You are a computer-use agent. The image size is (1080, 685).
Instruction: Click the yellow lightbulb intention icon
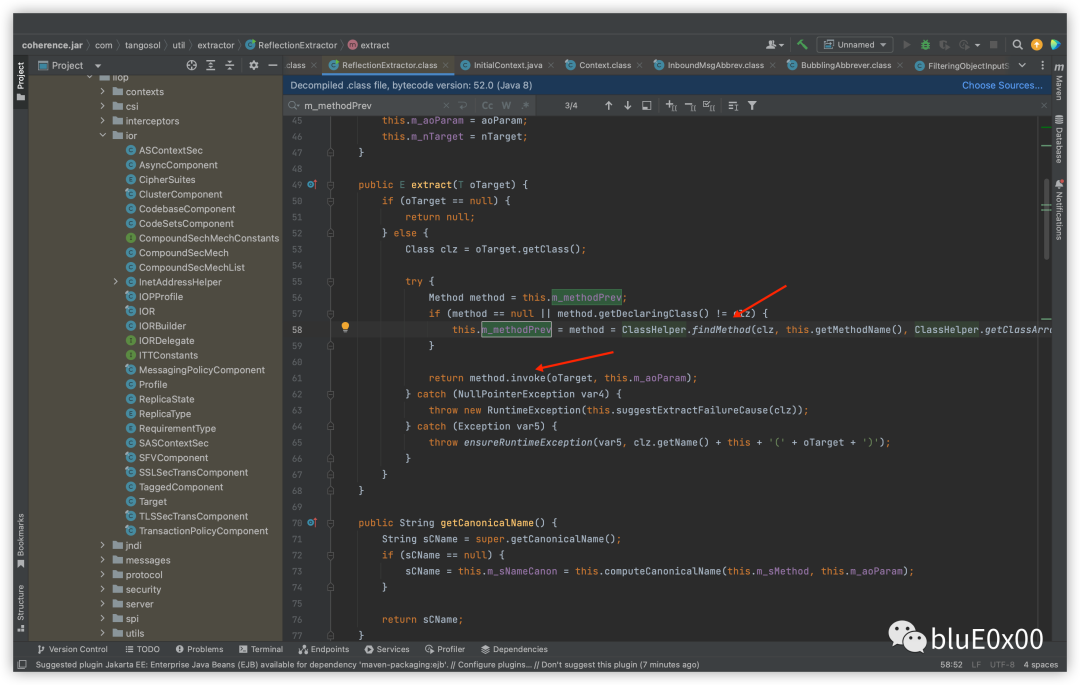345,327
